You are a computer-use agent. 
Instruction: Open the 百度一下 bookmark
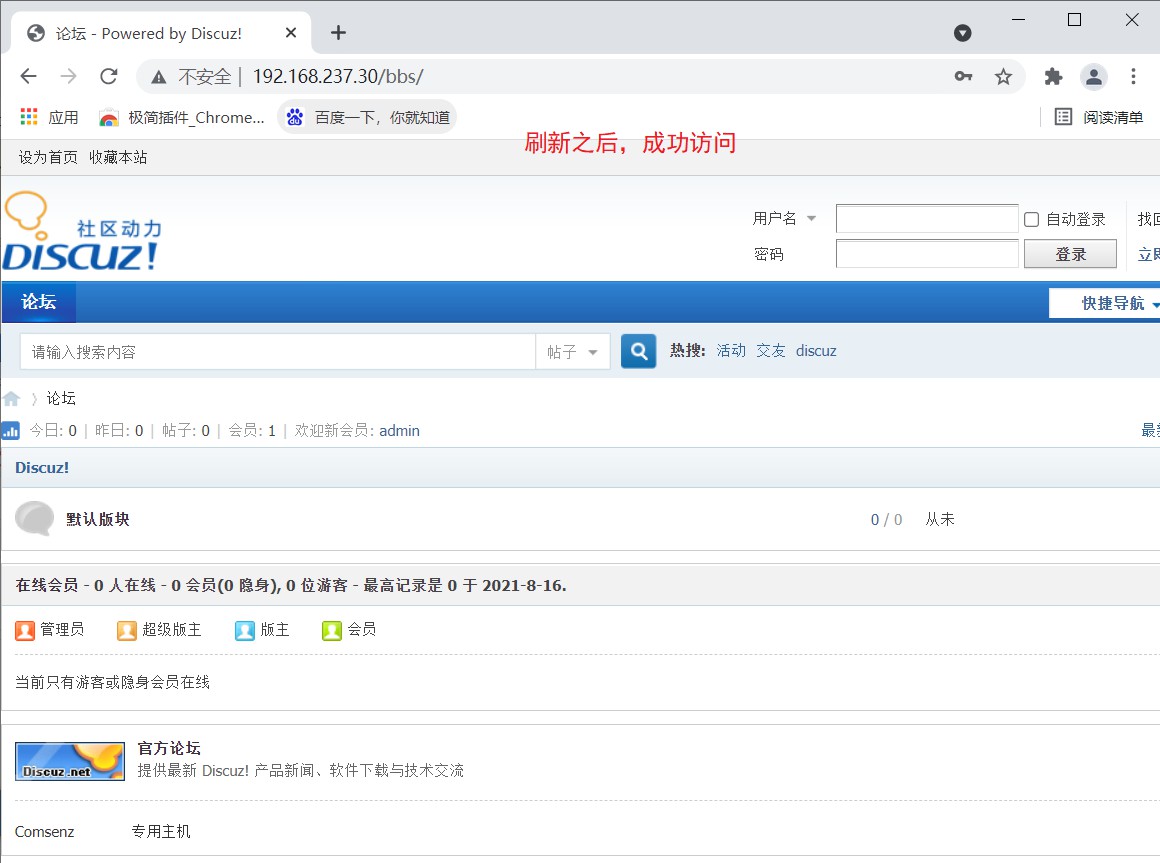[x=368, y=117]
